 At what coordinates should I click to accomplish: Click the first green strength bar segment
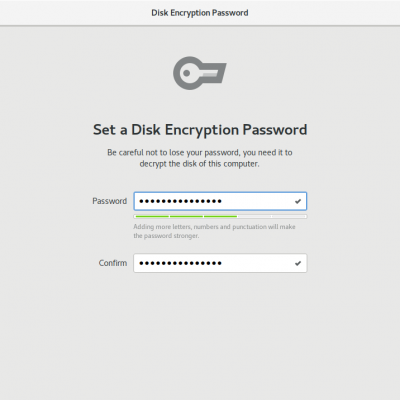(152, 216)
